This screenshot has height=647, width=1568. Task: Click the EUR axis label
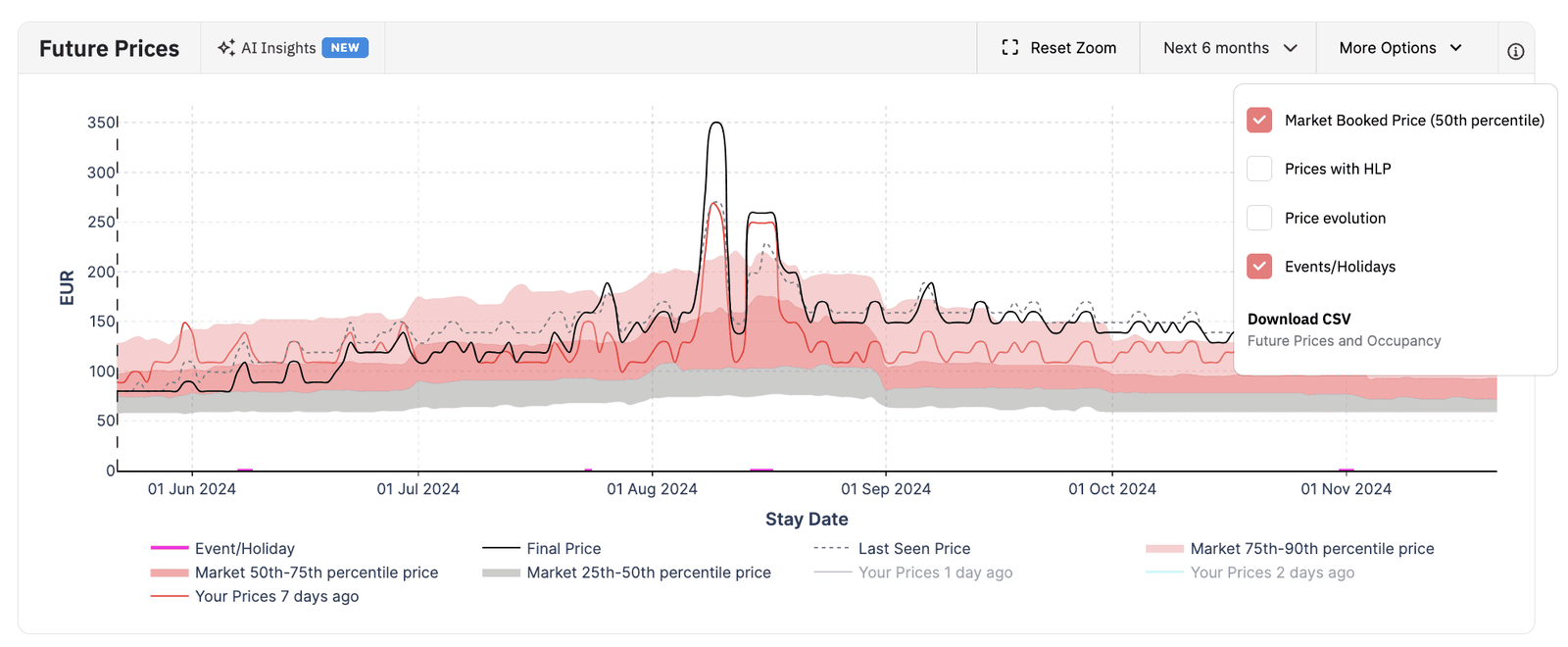click(67, 287)
